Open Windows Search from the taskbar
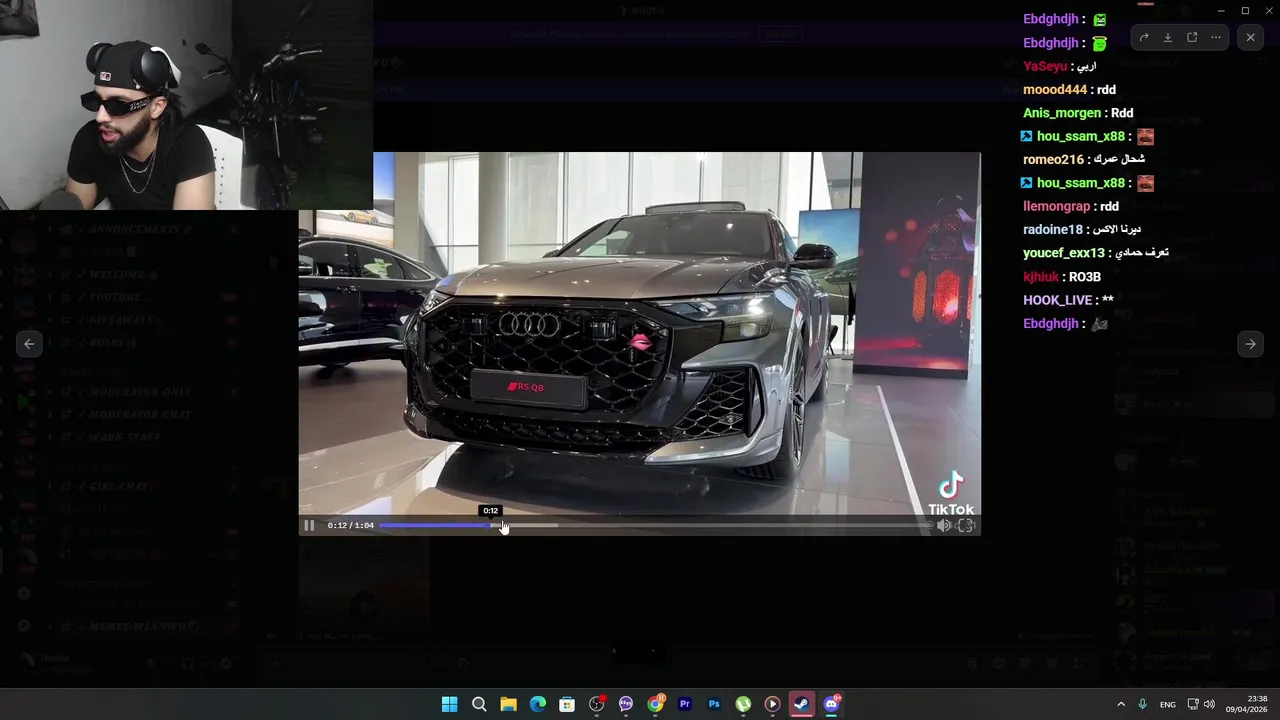This screenshot has width=1280, height=720. click(x=479, y=704)
